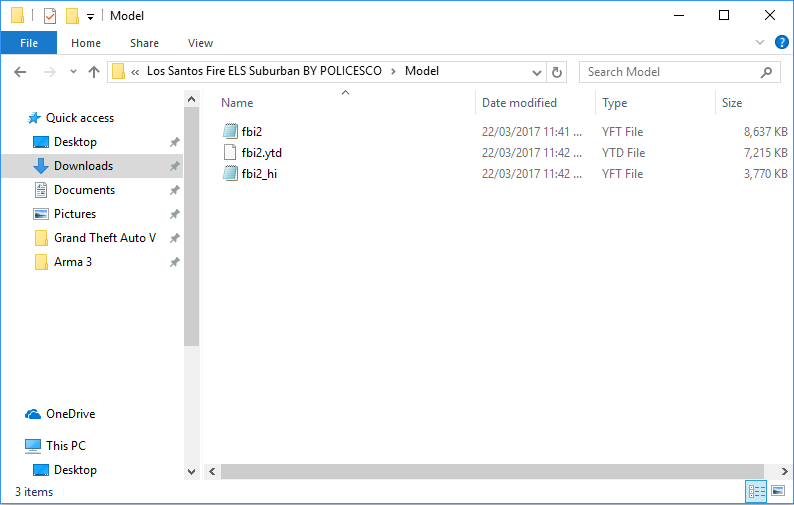Viewport: 794px width, 505px height.
Task: Switch to Details view layout
Action: click(757, 491)
